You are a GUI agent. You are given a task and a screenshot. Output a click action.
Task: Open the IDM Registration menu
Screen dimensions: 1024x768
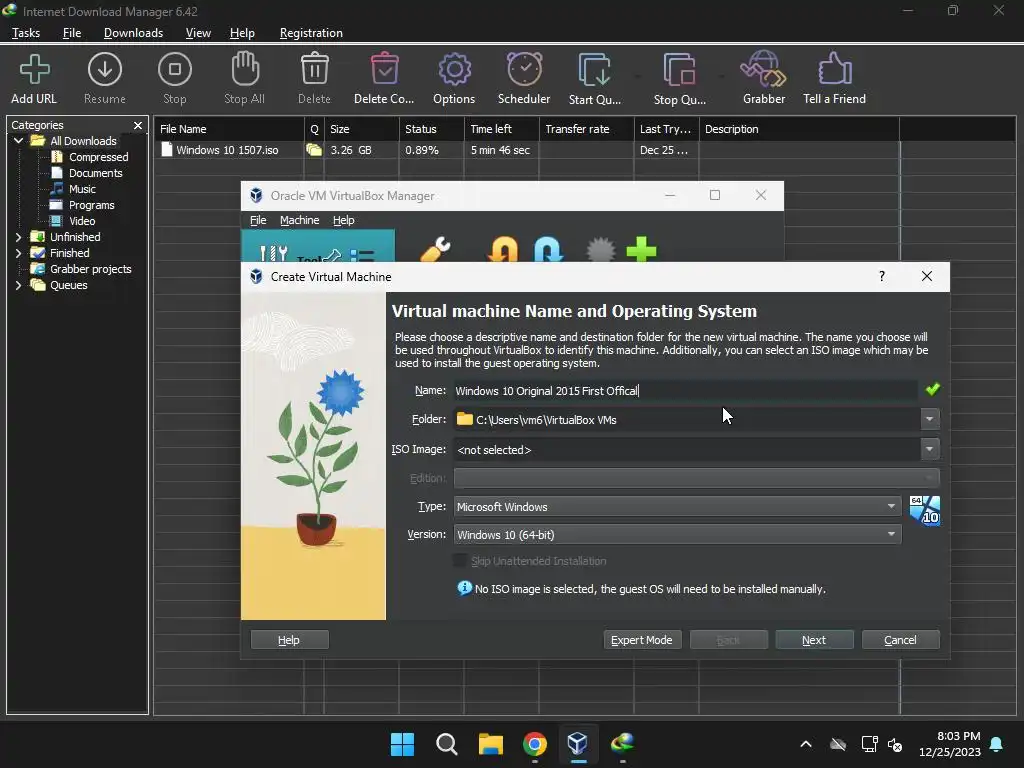tap(311, 33)
